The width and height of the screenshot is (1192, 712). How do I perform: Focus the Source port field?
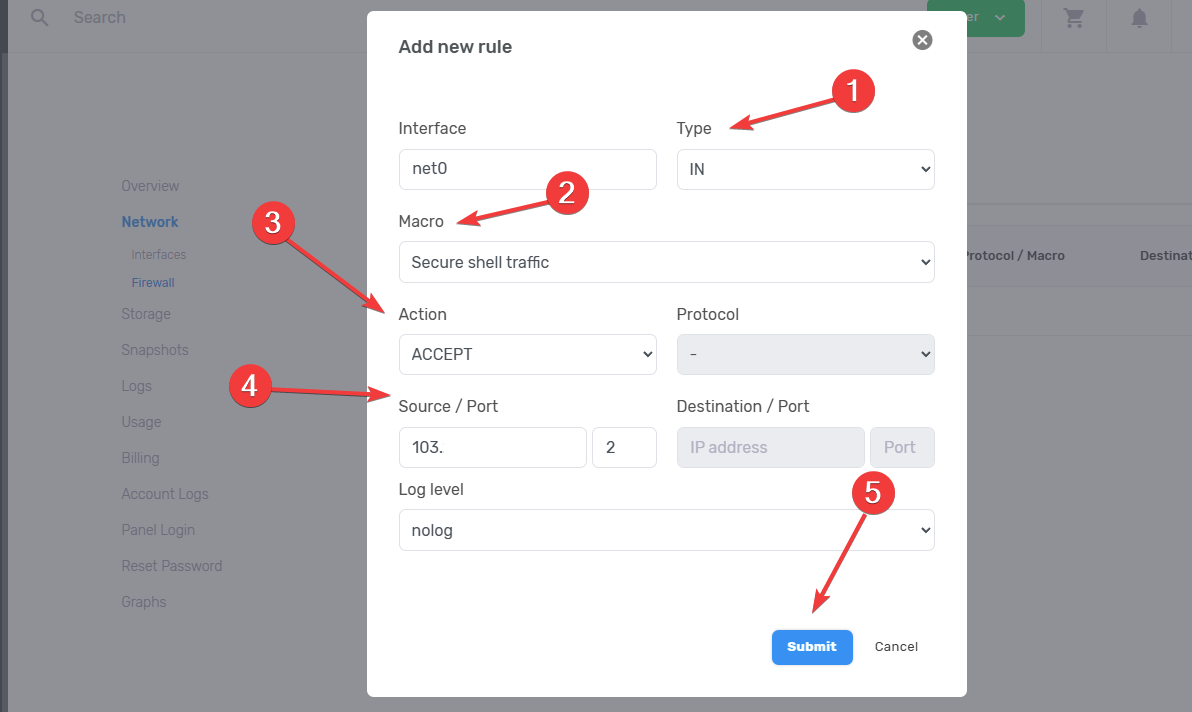624,448
